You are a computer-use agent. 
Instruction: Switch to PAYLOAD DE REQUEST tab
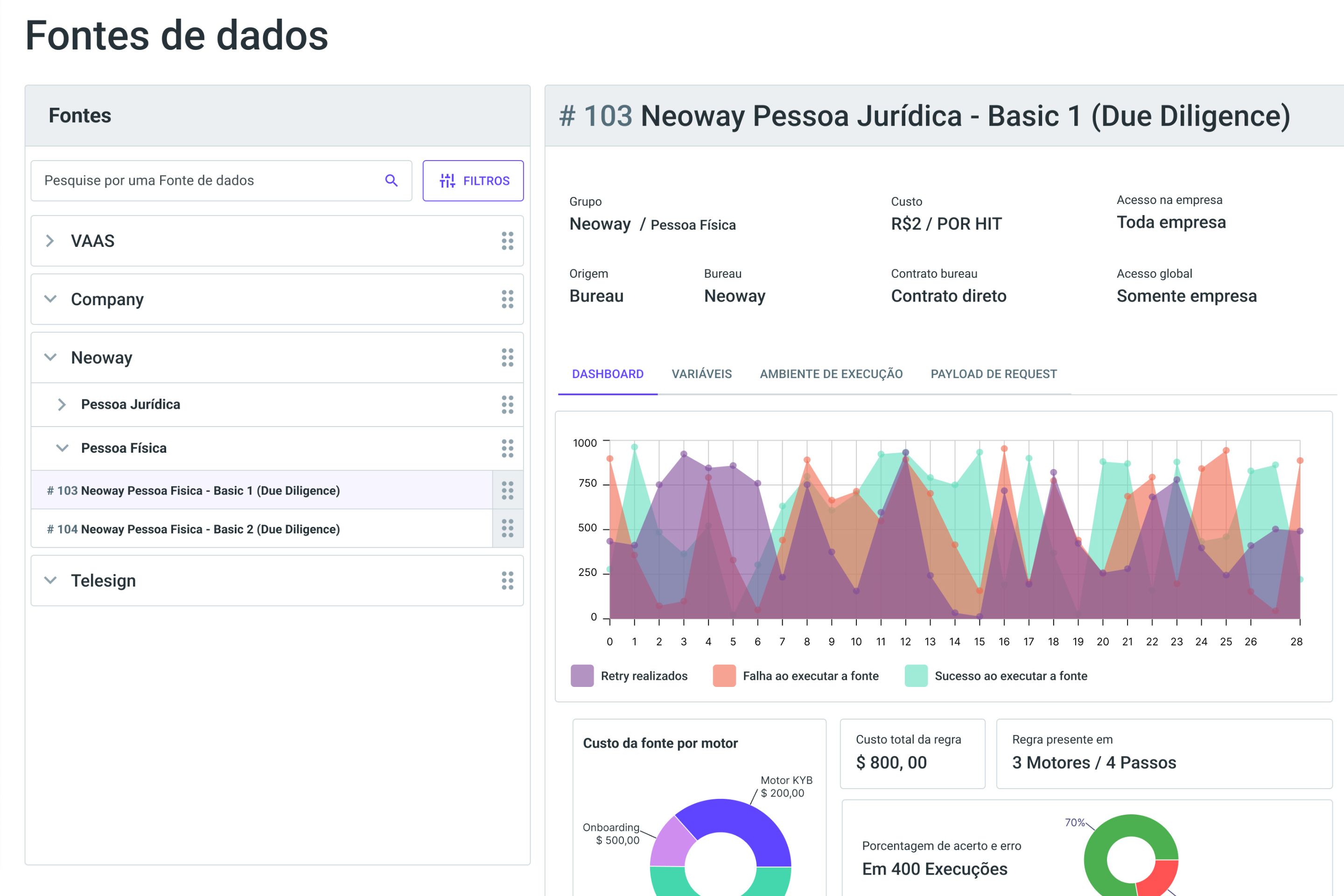pyautogui.click(x=993, y=374)
